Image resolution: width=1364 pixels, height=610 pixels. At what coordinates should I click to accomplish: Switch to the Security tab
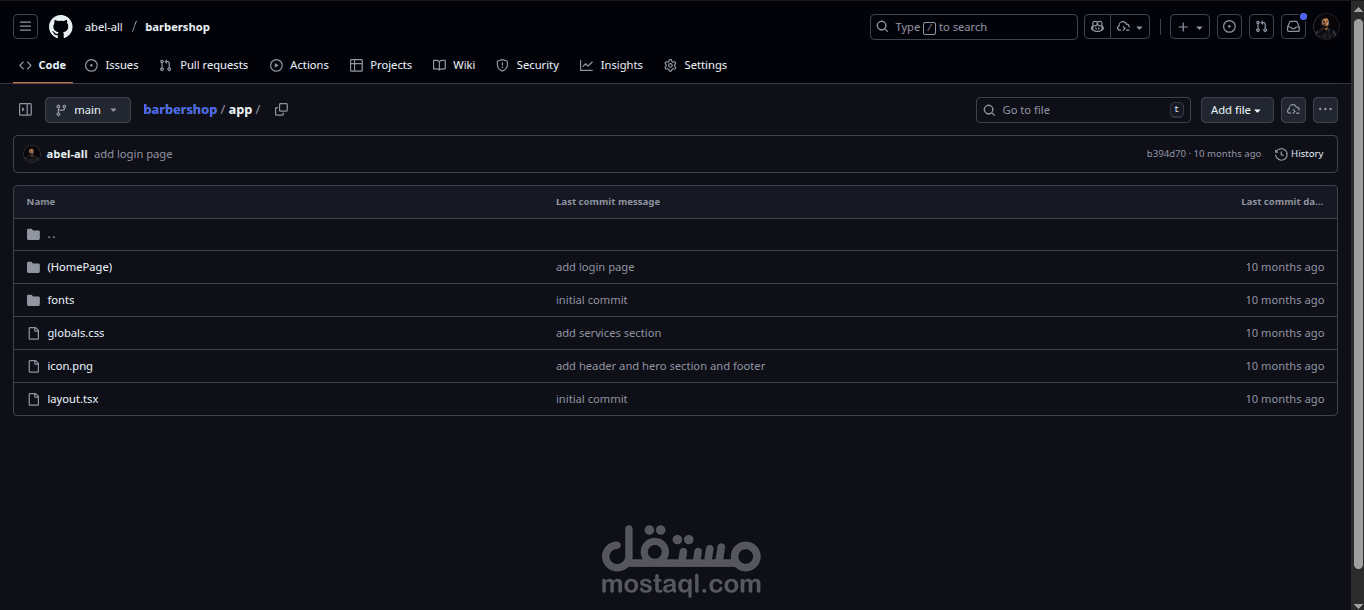pos(528,65)
